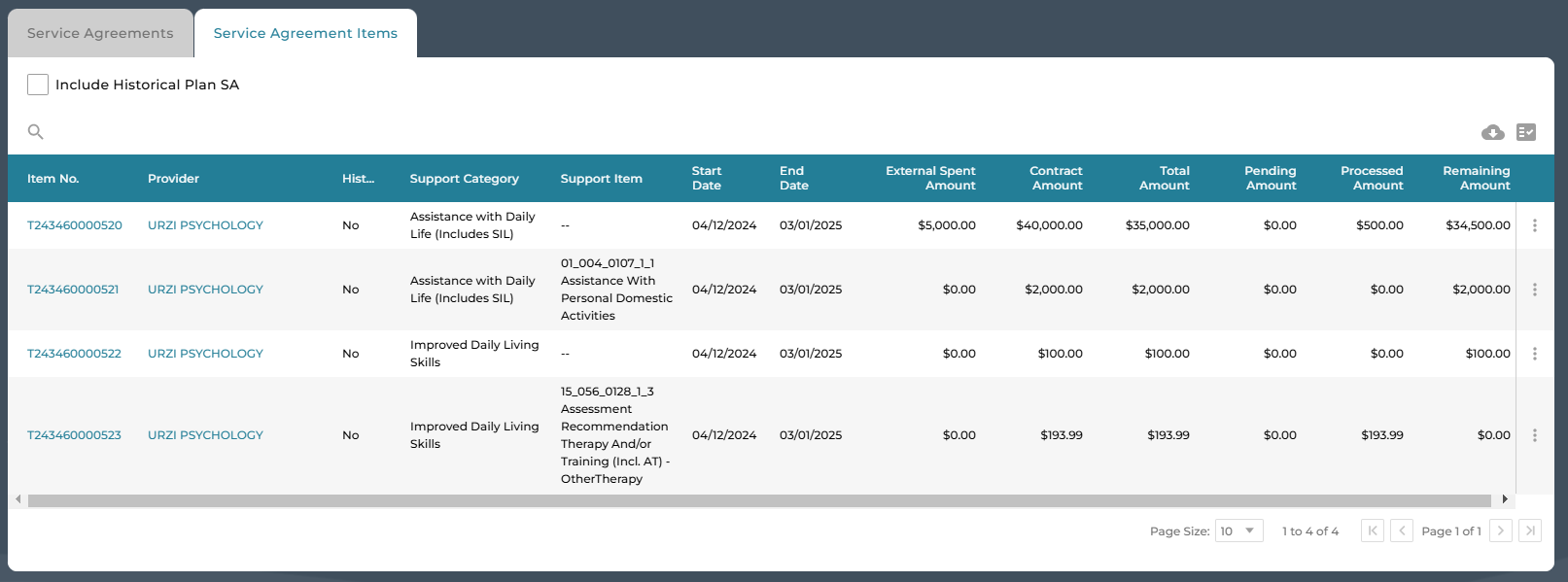This screenshot has height=582, width=1568.
Task: Click the '1 to 4 of 4' record count
Action: coord(1310,531)
